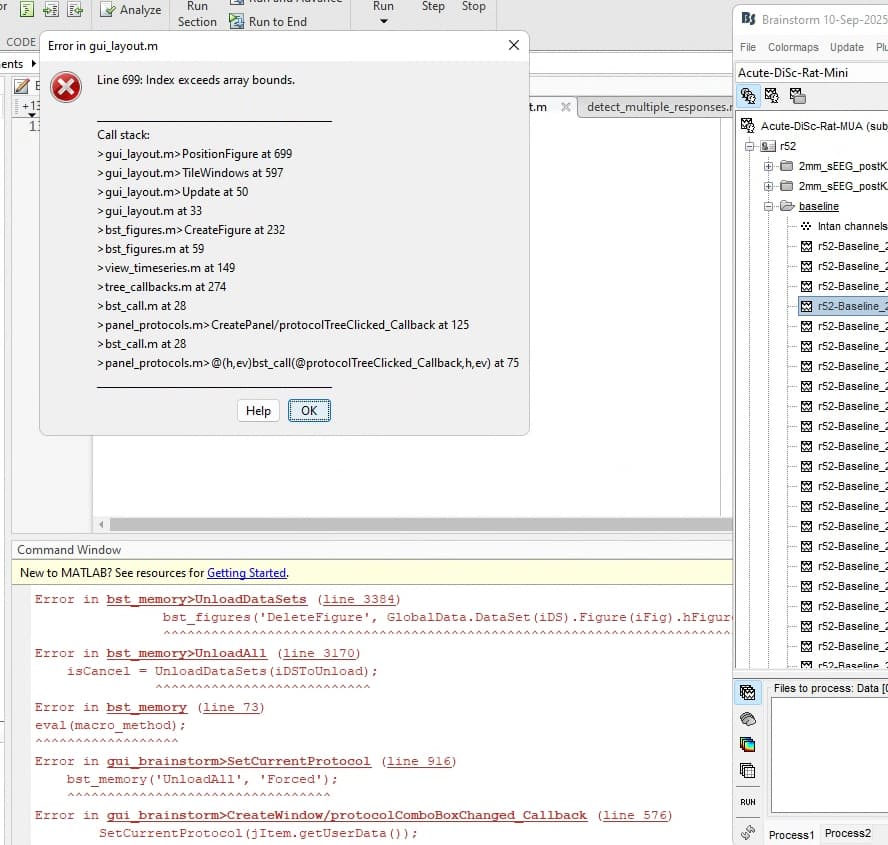Select Intan channels item in tree

pos(851,226)
